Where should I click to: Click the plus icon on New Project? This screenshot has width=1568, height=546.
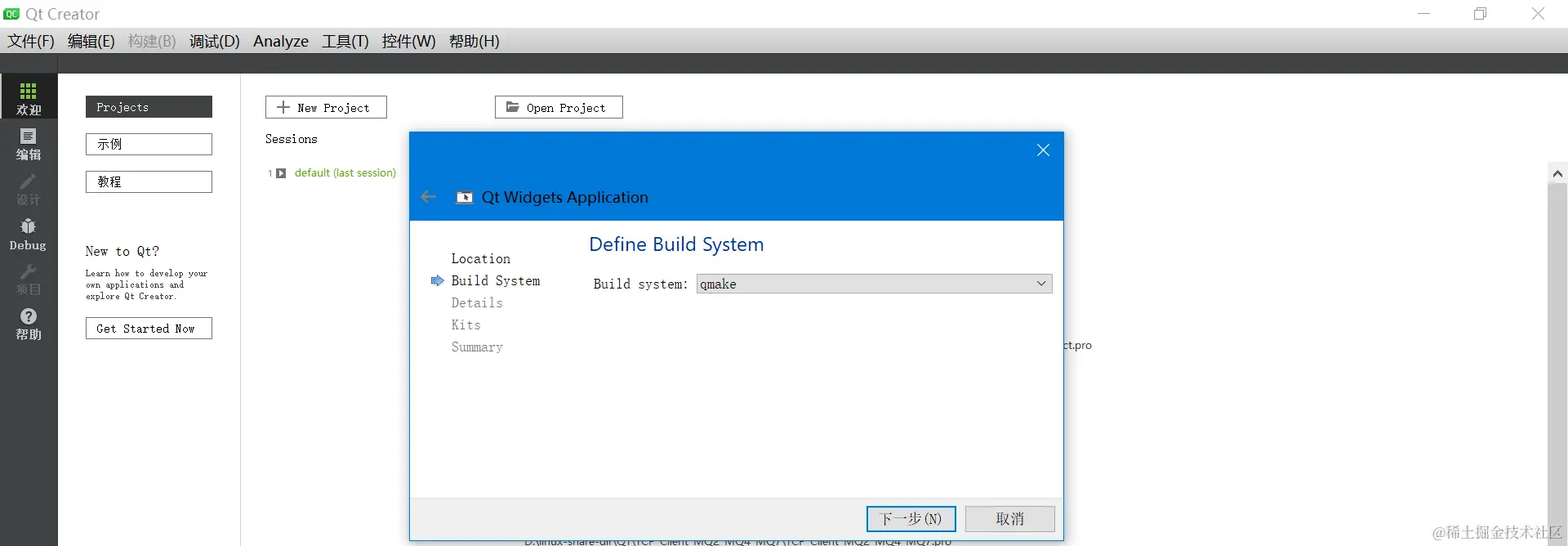pyautogui.click(x=283, y=107)
